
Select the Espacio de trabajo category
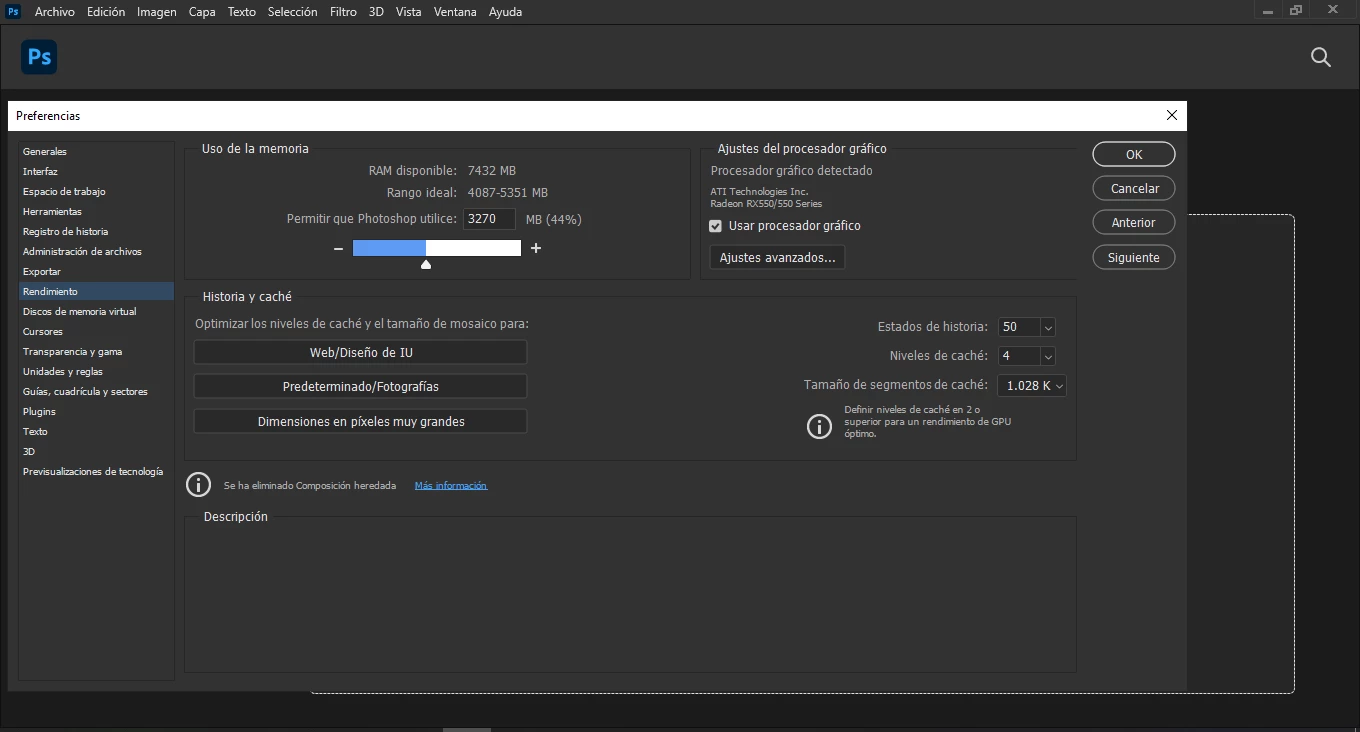tap(96, 192)
